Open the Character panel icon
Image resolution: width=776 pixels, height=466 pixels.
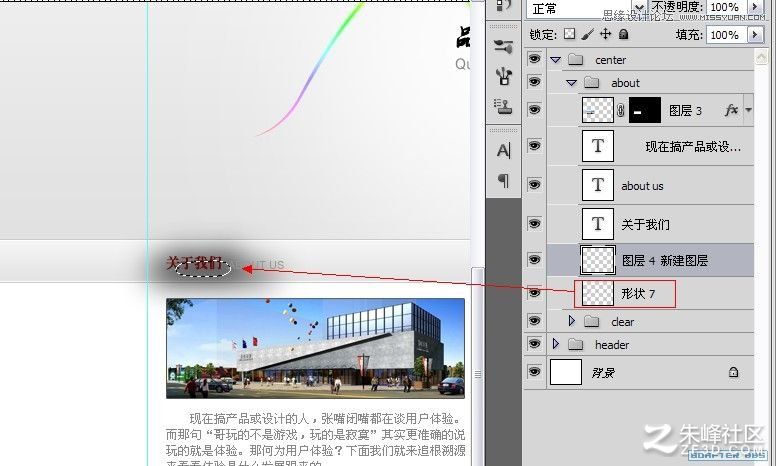click(503, 150)
